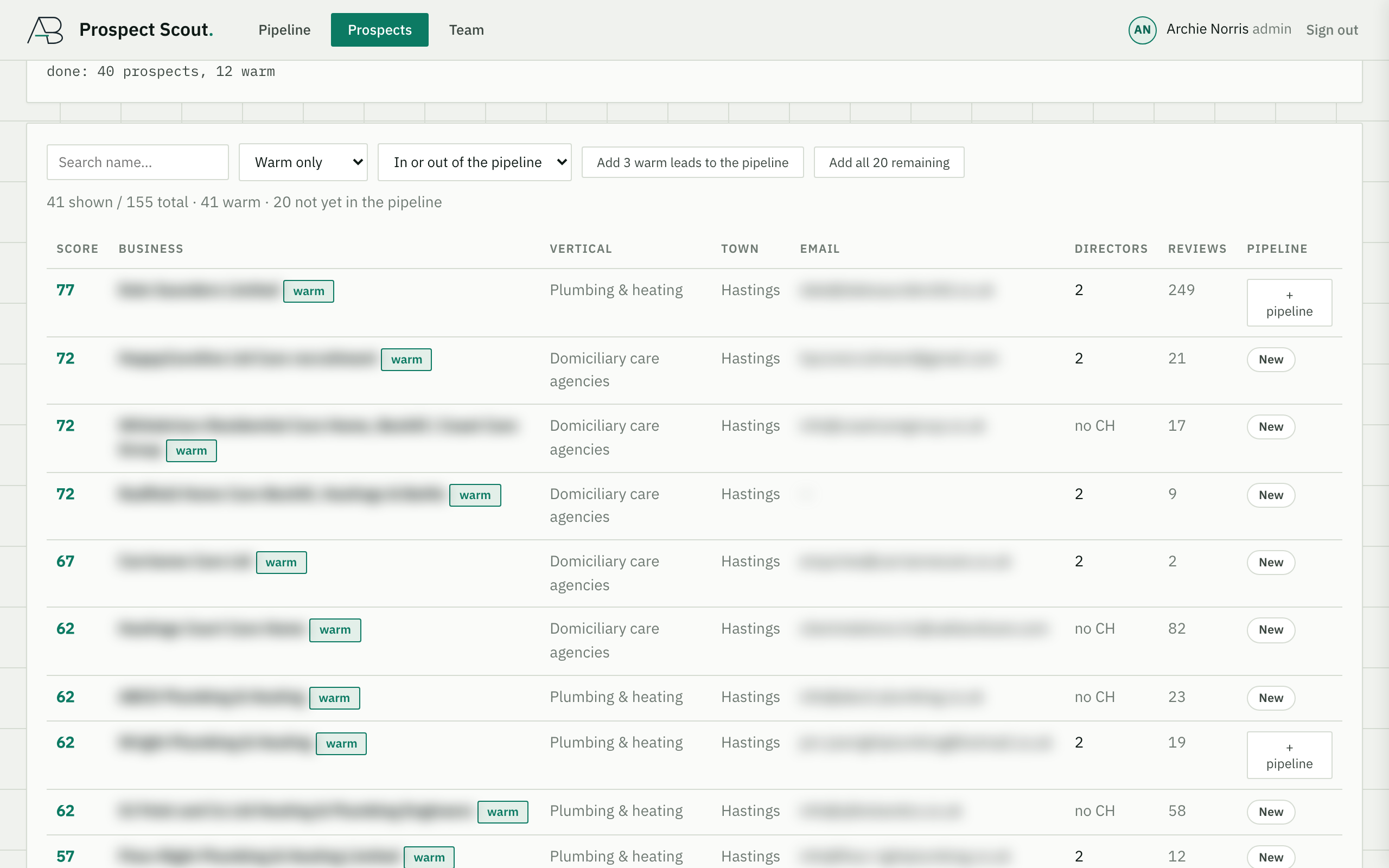Click the '41 shown / 155 total' summary text

tap(117, 202)
